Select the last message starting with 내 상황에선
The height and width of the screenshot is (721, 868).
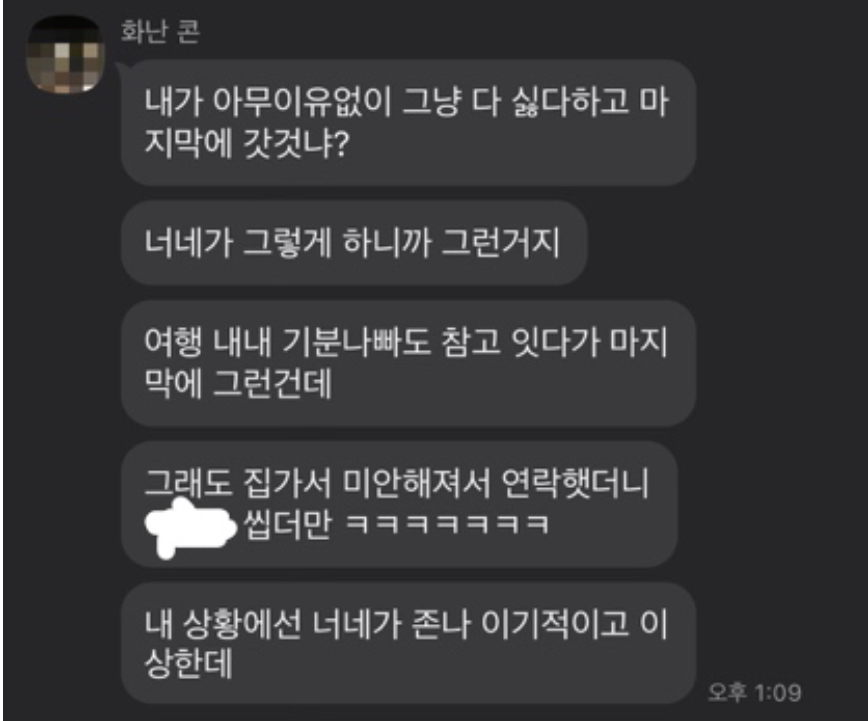pyautogui.click(x=408, y=643)
